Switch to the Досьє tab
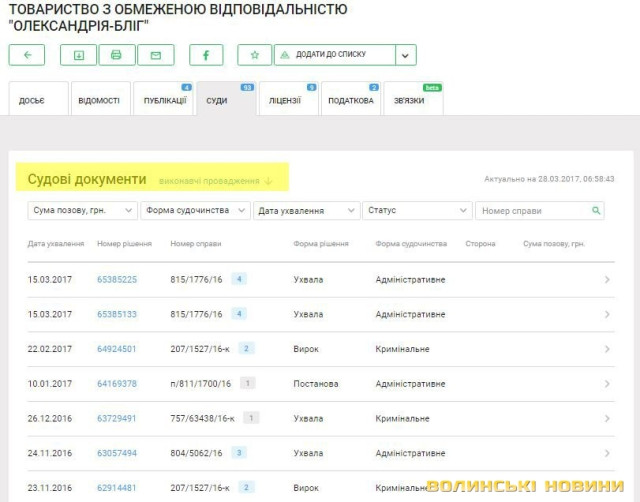Screen dimensions: 640x502 point(31,101)
